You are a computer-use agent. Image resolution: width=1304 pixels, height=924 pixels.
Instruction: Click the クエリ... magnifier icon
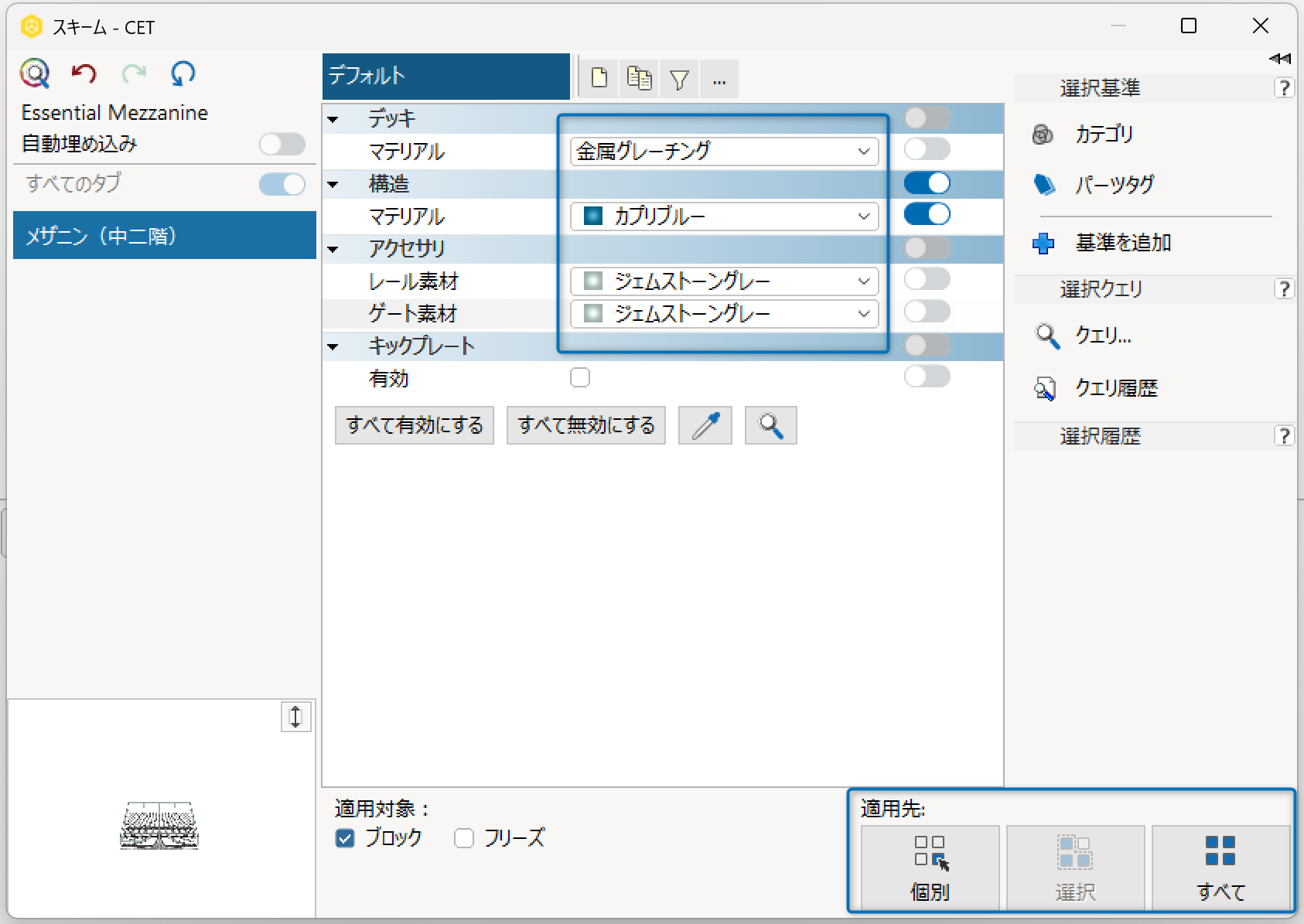coord(1047,336)
